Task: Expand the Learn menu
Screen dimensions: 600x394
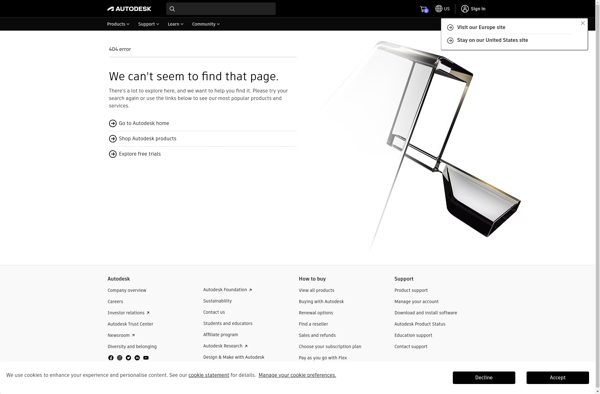Action: pos(175,24)
